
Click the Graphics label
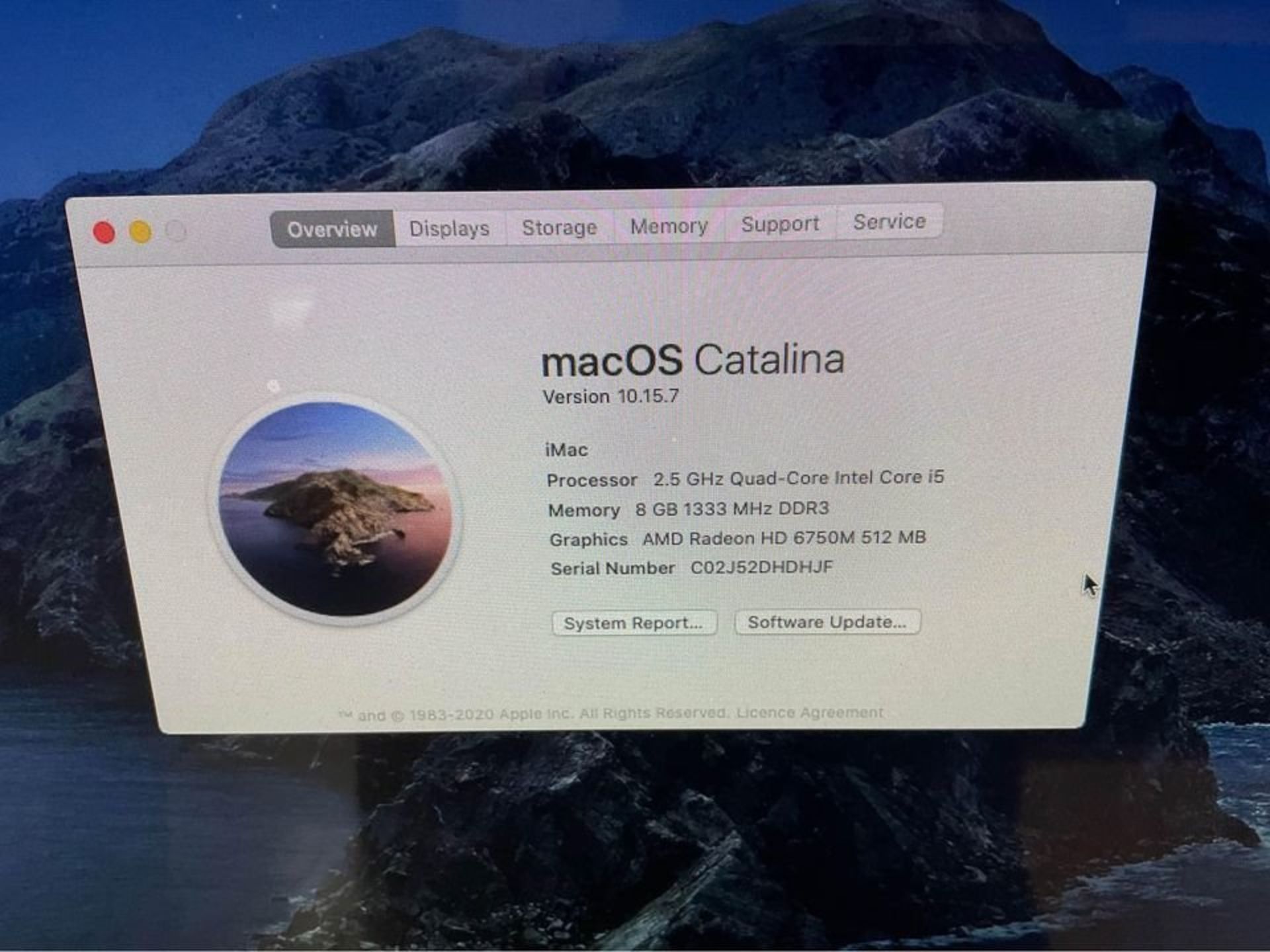(x=589, y=539)
